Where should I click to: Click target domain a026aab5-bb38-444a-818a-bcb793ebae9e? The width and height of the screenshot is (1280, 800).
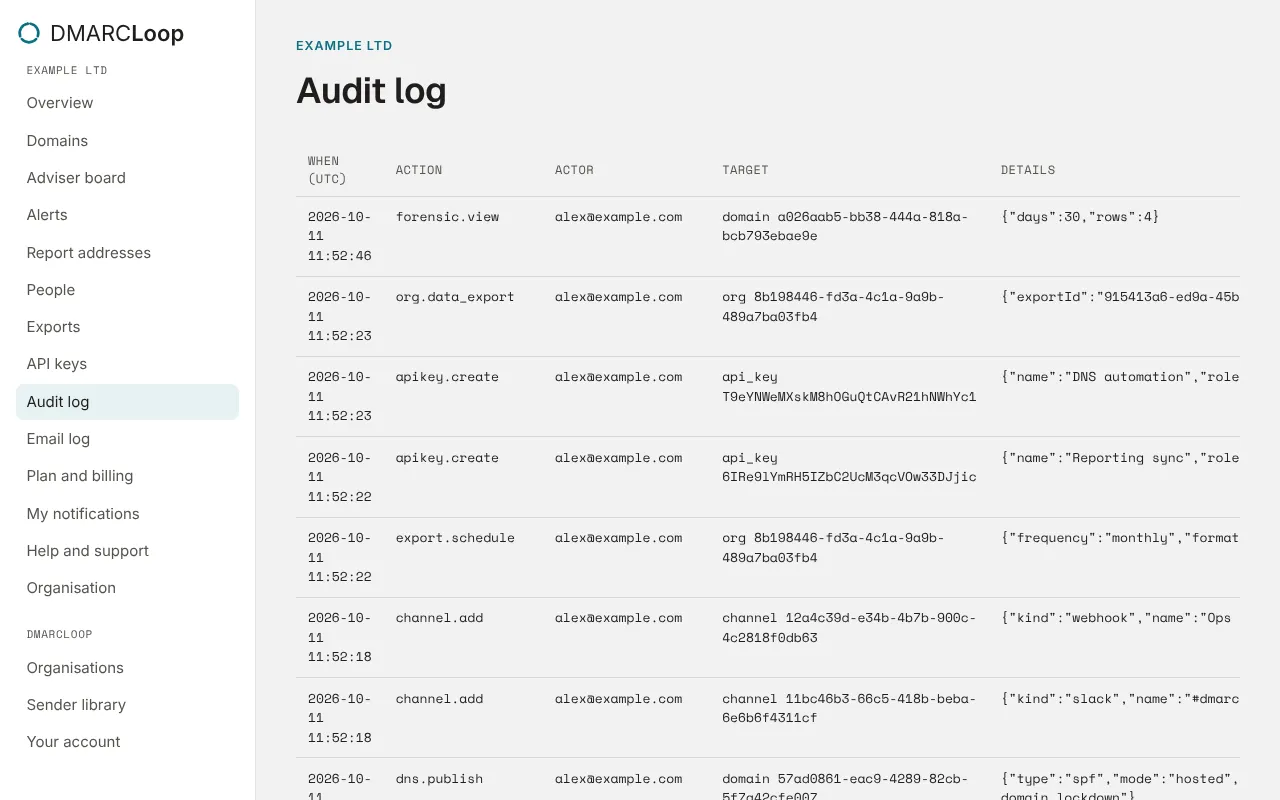[845, 227]
